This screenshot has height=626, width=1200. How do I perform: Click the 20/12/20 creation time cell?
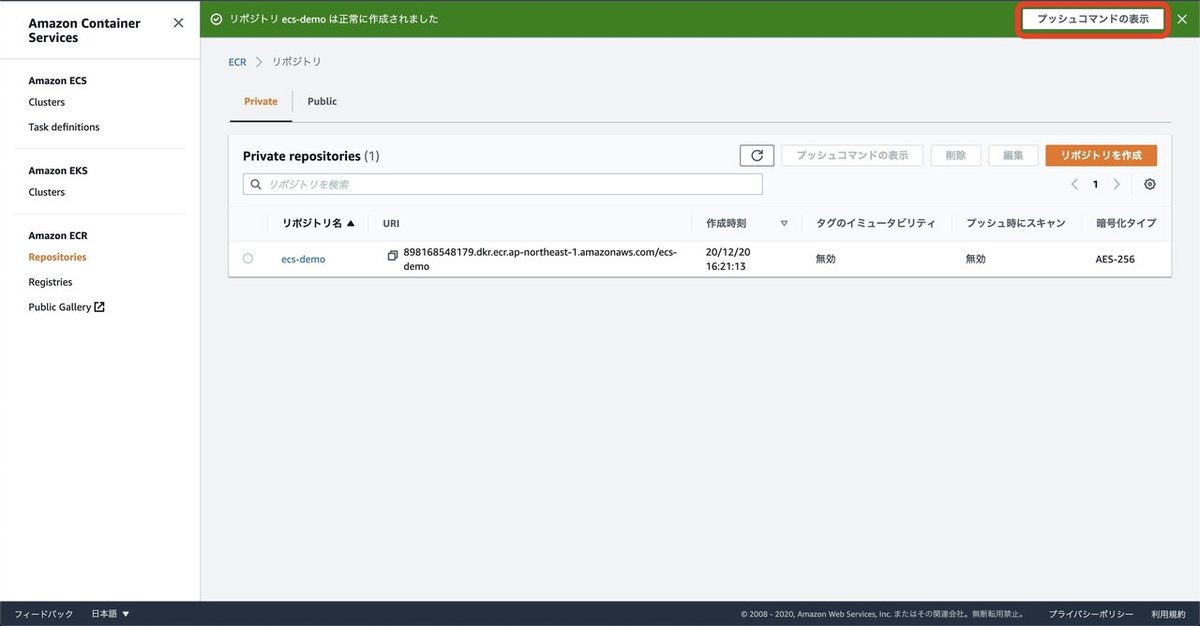[728, 260]
